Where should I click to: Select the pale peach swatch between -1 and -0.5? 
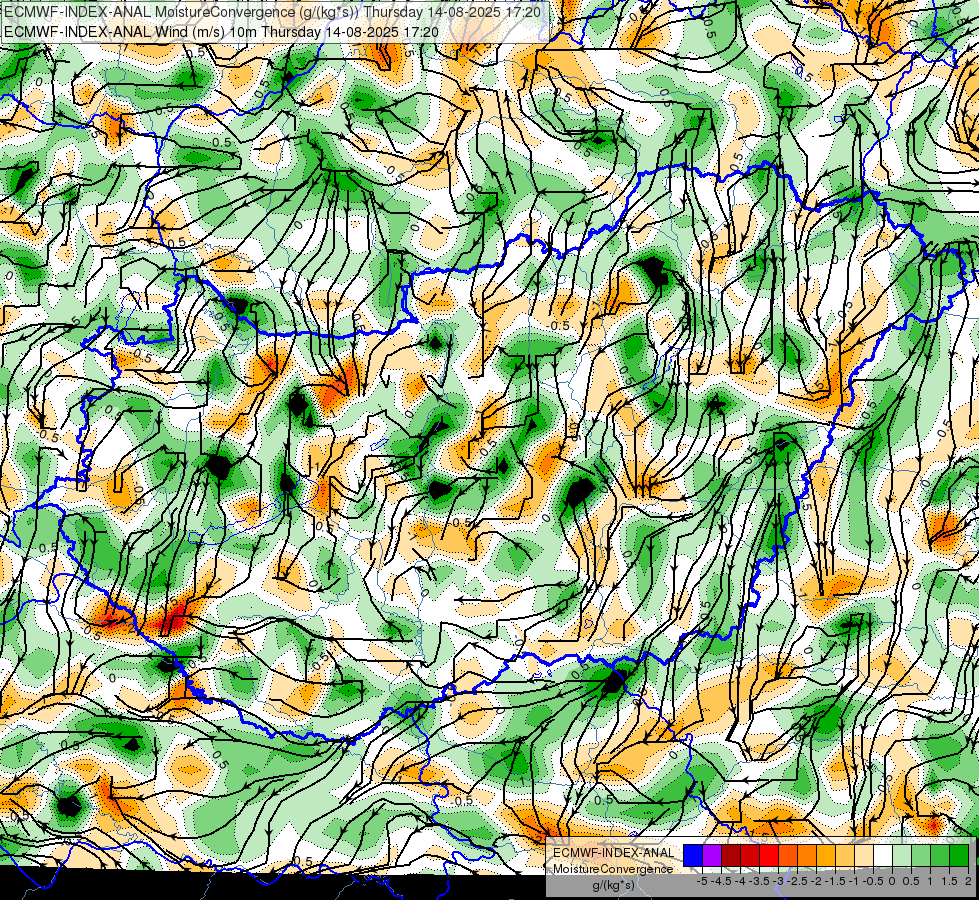pyautogui.click(x=864, y=855)
